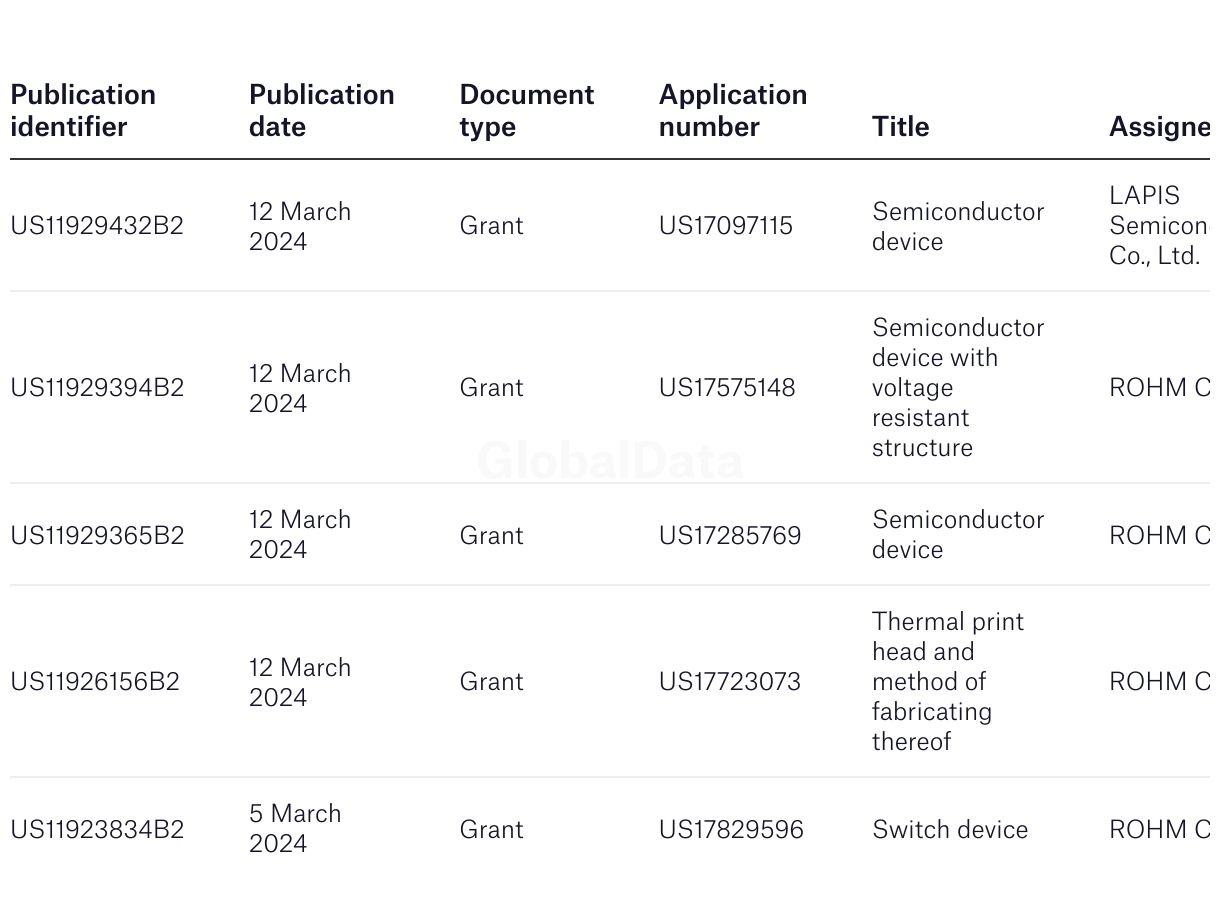Select application number US17723073
The height and width of the screenshot is (920, 1220).
[730, 682]
